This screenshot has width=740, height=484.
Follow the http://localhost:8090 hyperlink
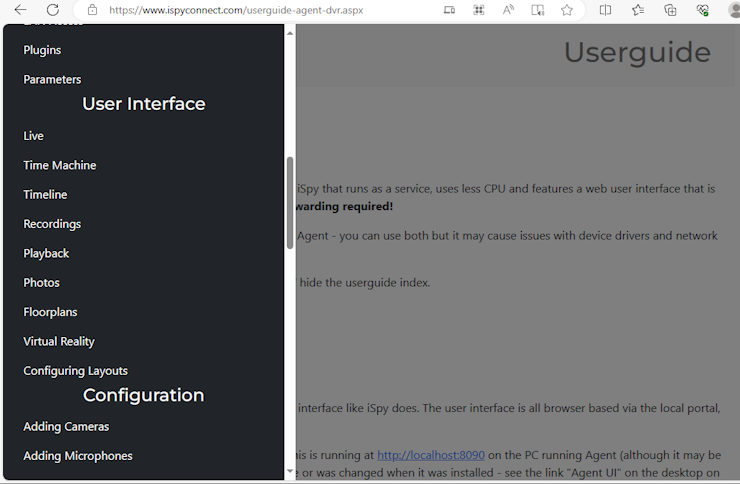pyautogui.click(x=431, y=455)
